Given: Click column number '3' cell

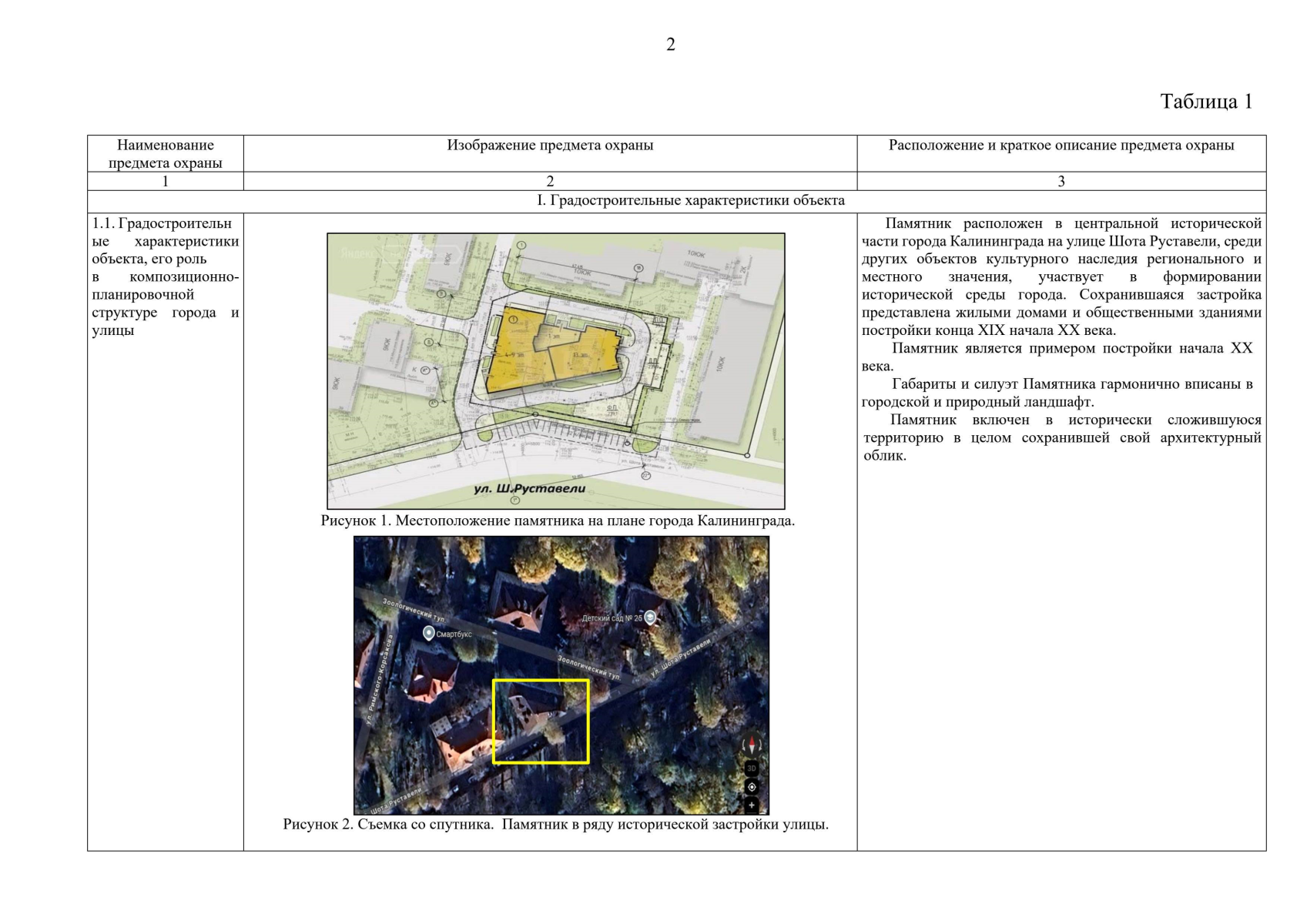Looking at the screenshot, I should (1061, 181).
